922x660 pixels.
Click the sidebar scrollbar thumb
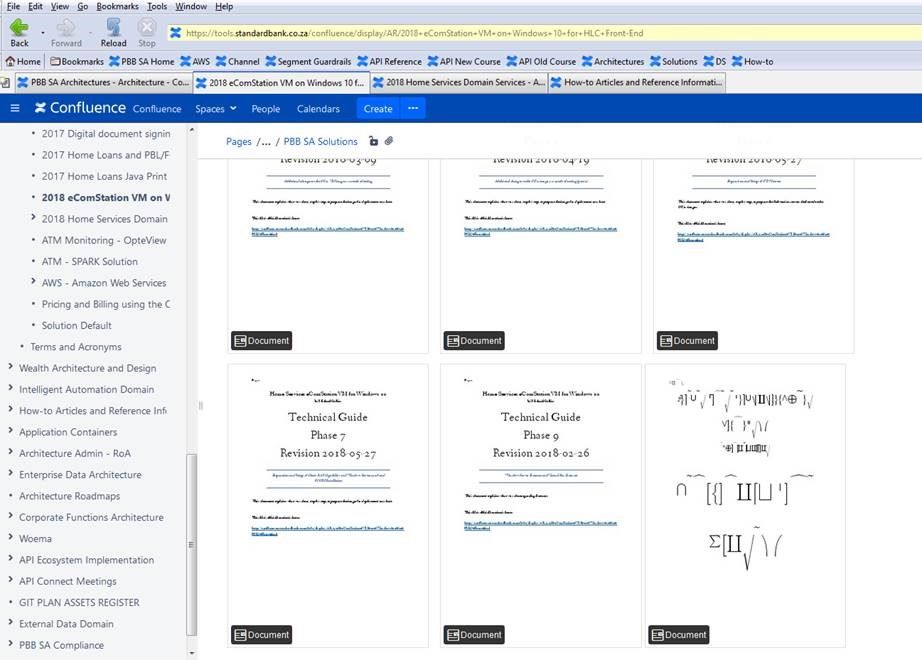(x=191, y=544)
